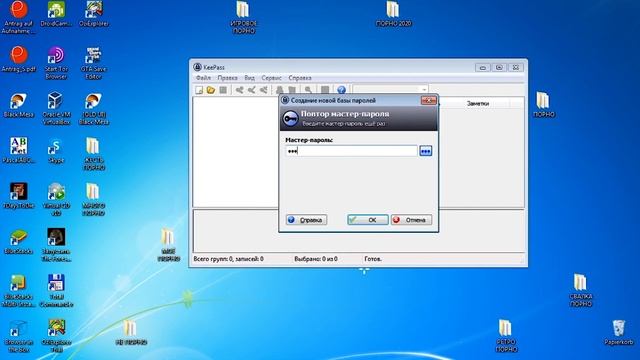Click status bar text "Всего групп: 0, записей: 0"

click(229, 259)
